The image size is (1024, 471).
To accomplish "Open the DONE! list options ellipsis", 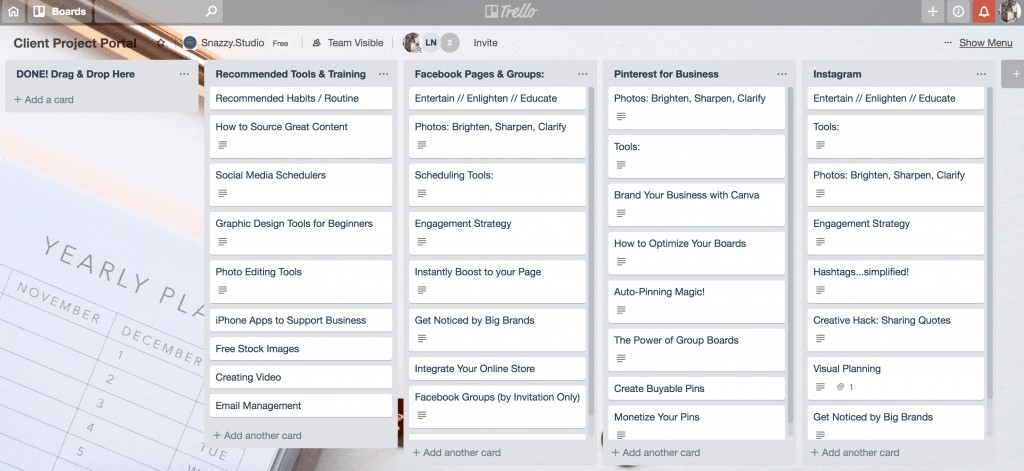I will click(x=184, y=74).
